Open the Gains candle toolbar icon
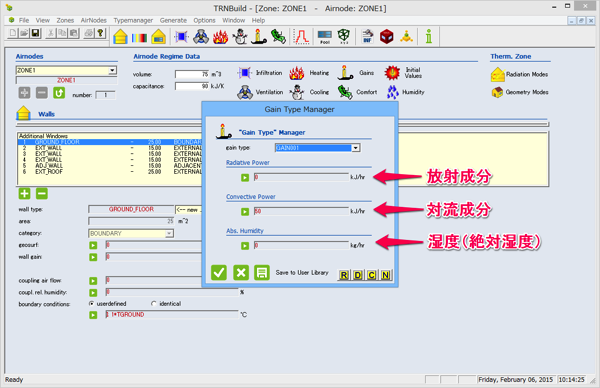Image resolution: width=600 pixels, height=388 pixels. pos(259,37)
